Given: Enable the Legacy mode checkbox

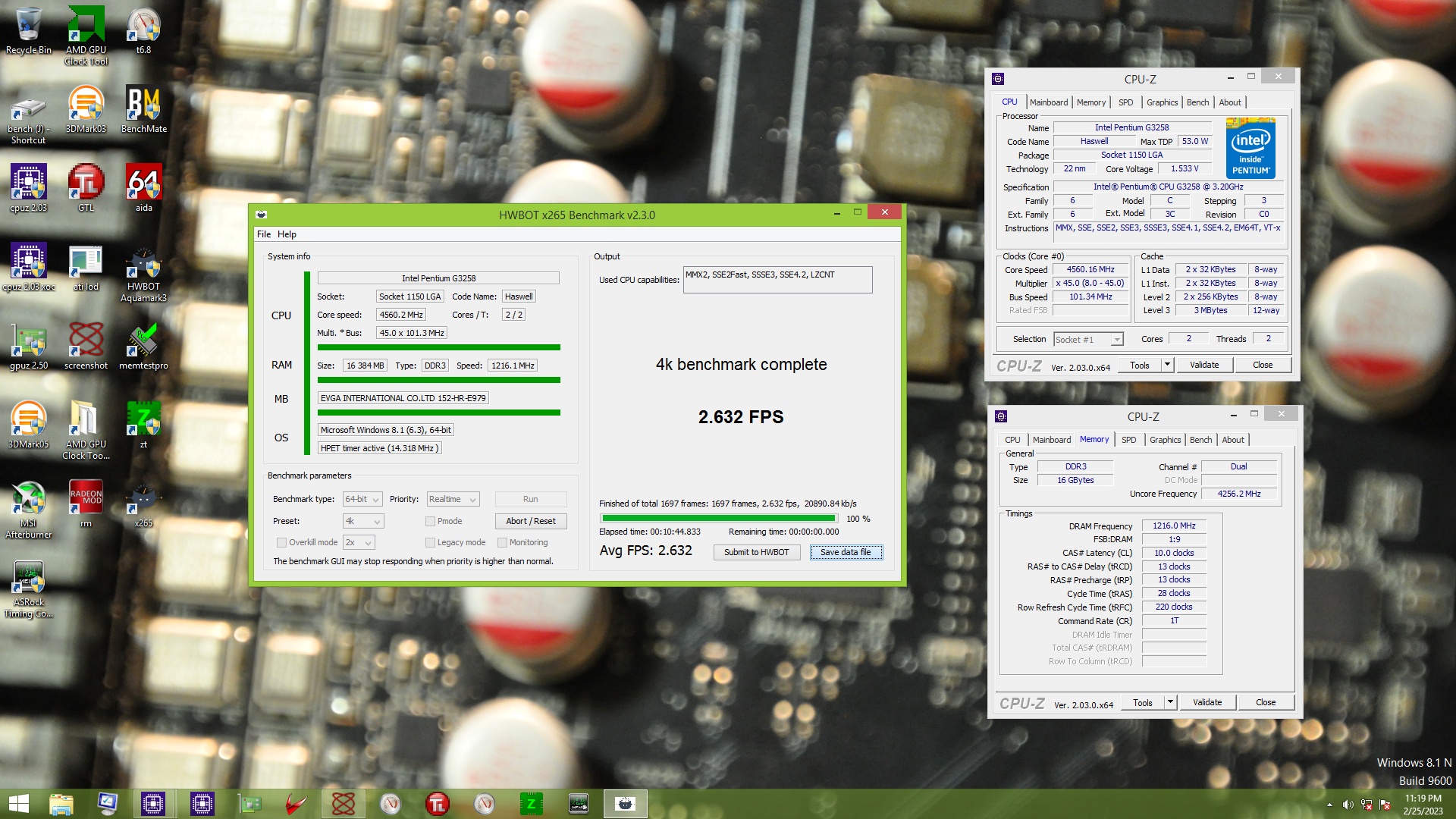Looking at the screenshot, I should [x=430, y=543].
